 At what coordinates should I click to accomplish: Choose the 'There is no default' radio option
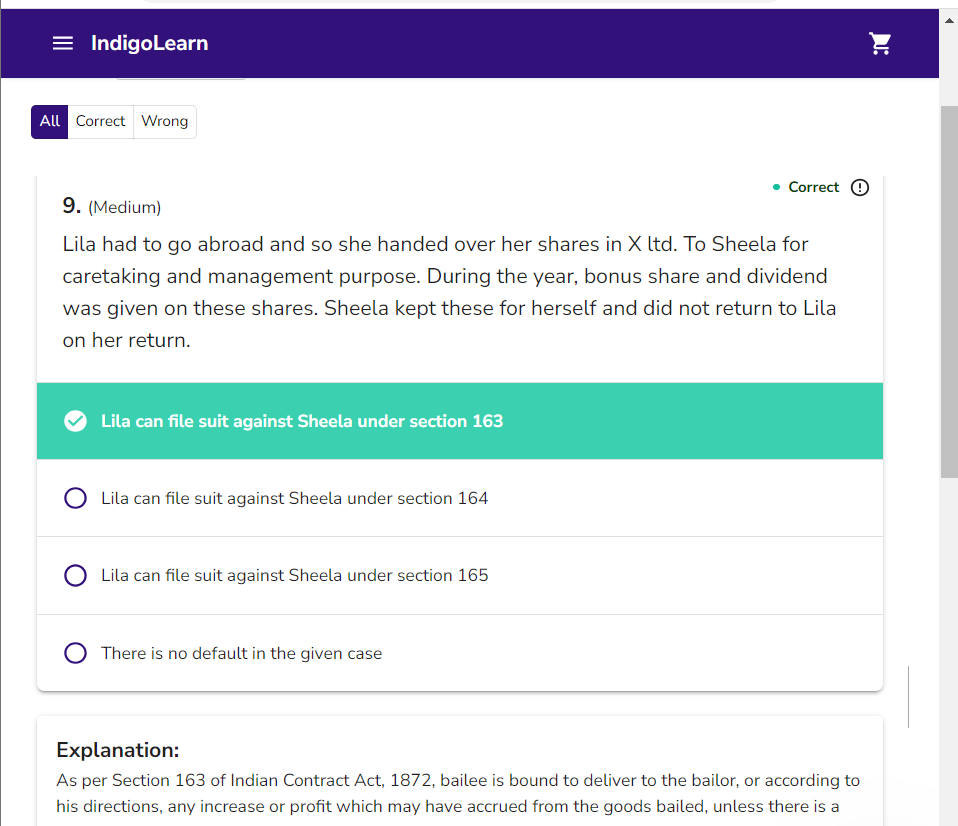tap(75, 654)
